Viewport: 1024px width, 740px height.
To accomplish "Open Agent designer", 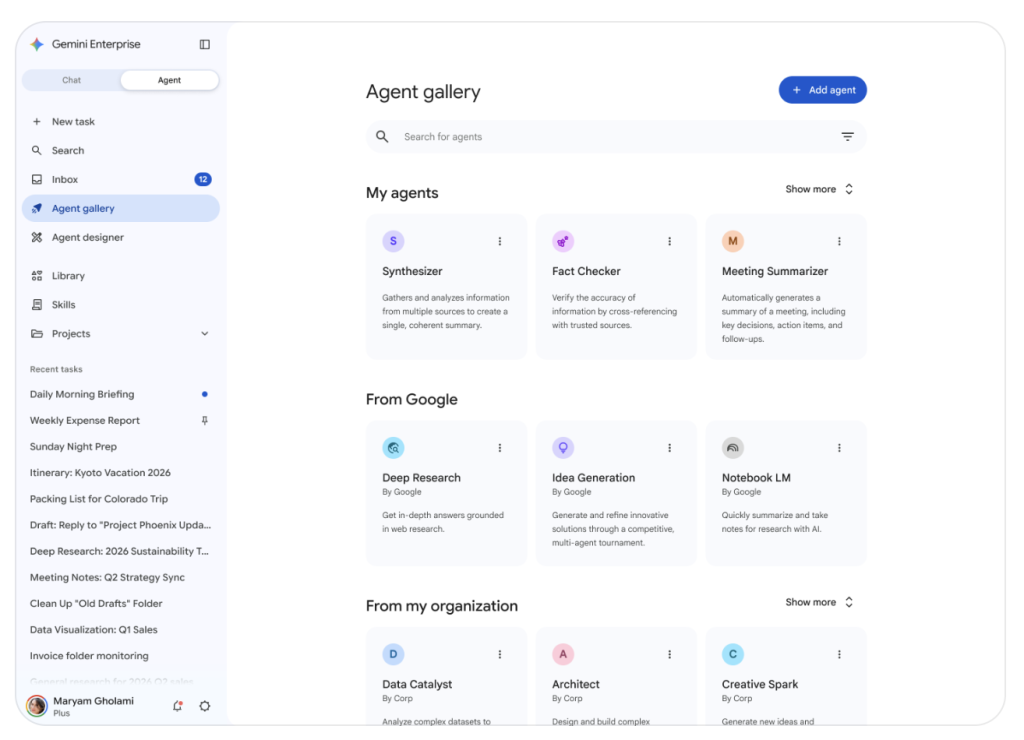I will (121, 237).
